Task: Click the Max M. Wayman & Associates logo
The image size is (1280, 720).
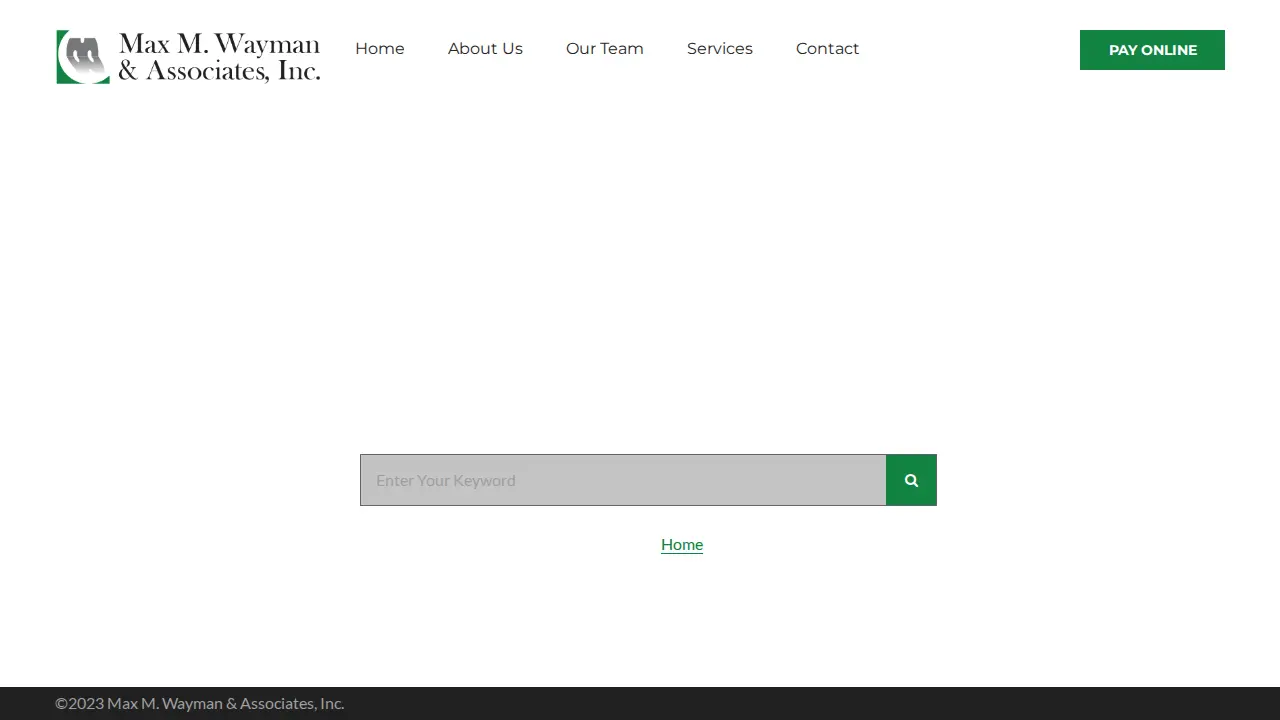Action: pos(188,57)
